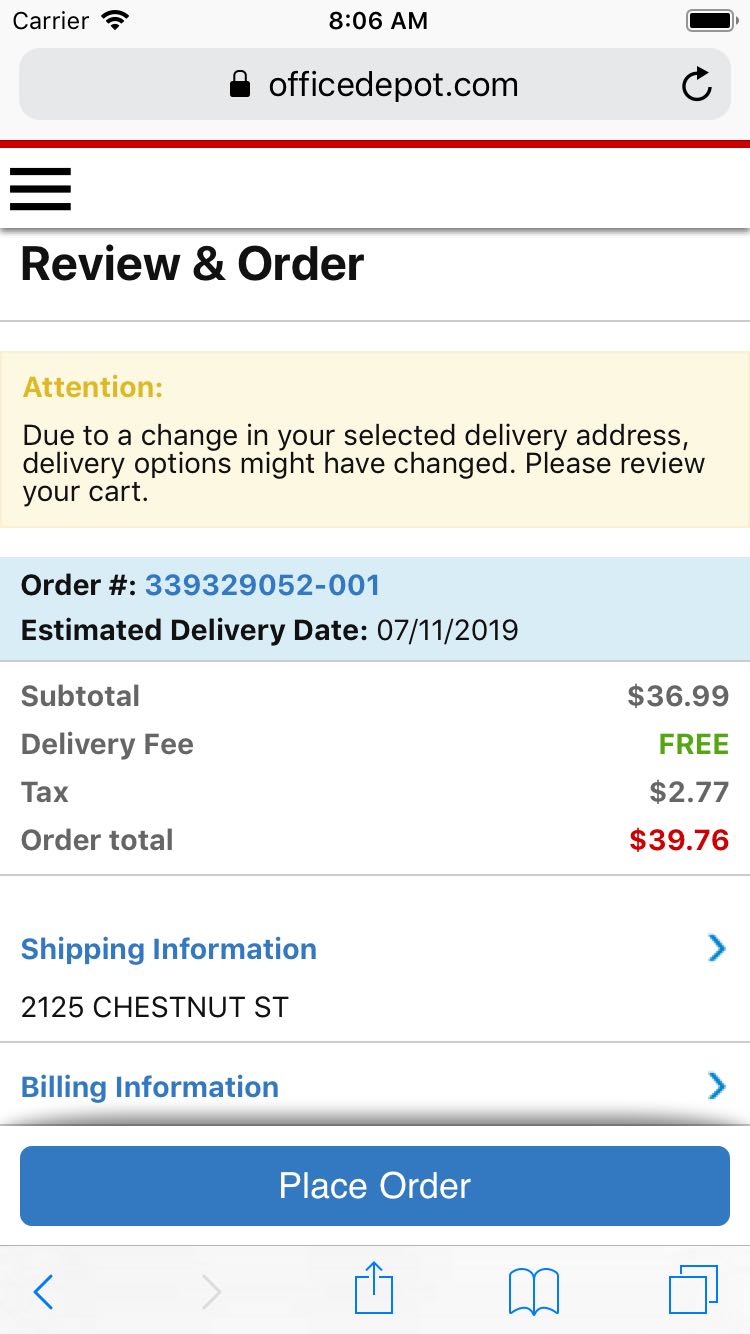
Task: Expand the Shipping Information section
Action: pos(168,949)
